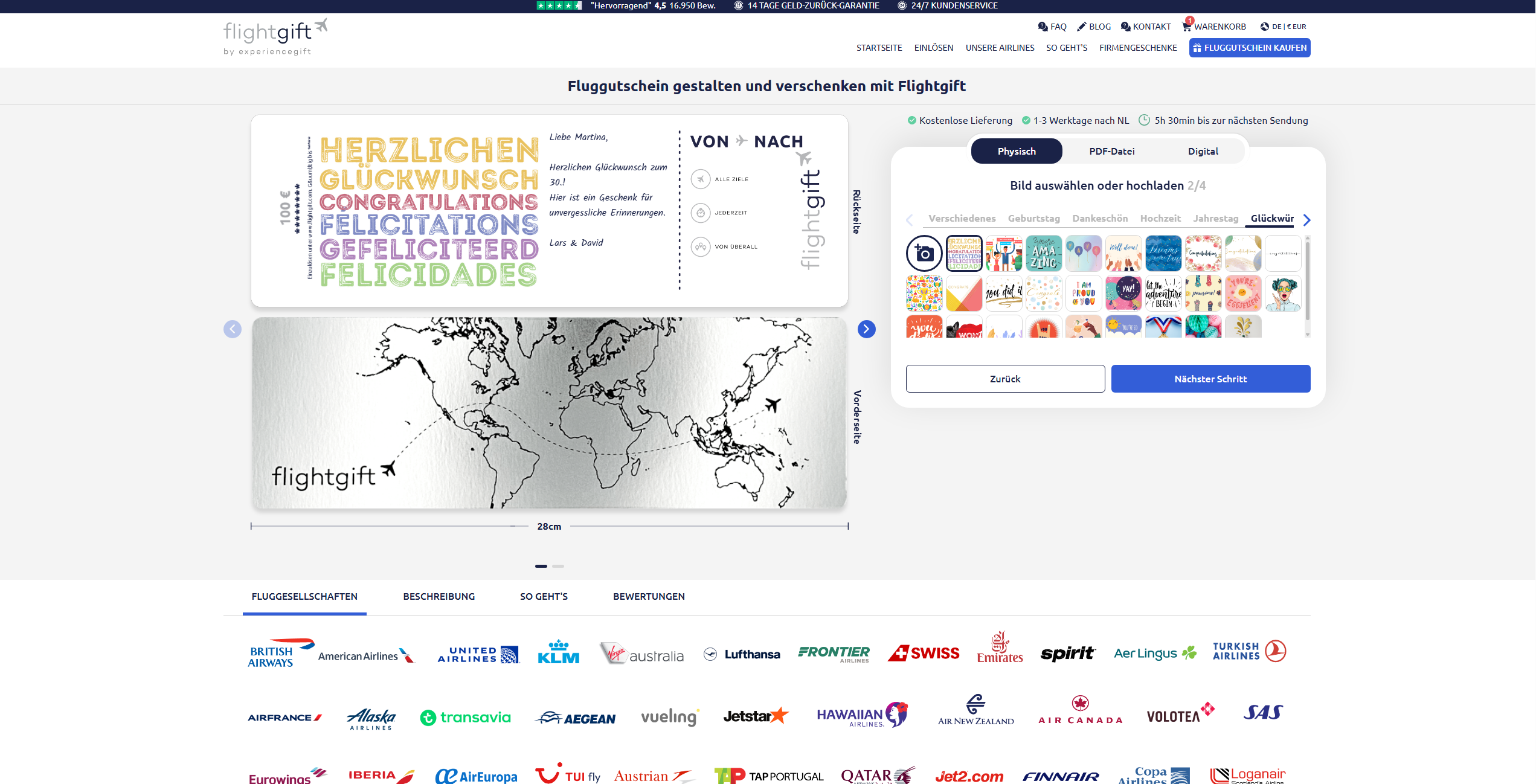Click the KLM airline logo
Image resolution: width=1536 pixels, height=784 pixels.
click(558, 652)
